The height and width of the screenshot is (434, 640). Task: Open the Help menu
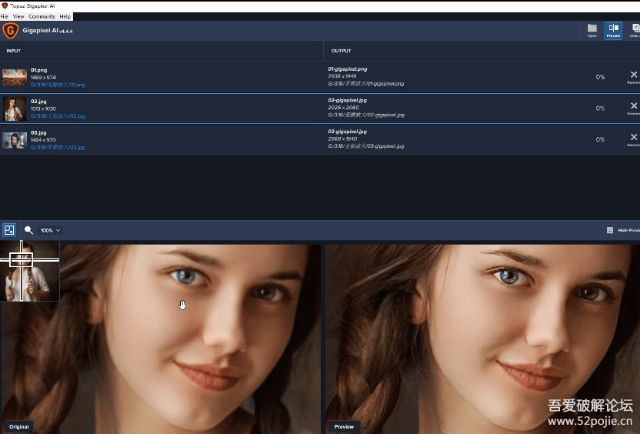[x=65, y=16]
